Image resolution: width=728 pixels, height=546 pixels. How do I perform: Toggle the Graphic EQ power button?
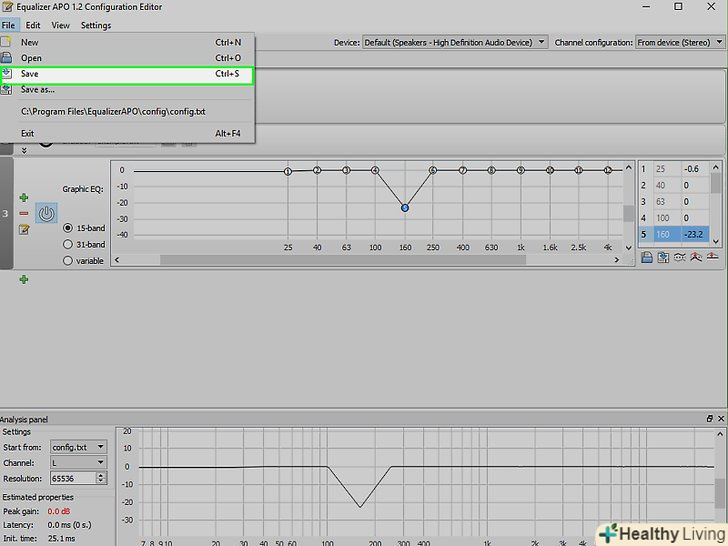click(x=46, y=213)
